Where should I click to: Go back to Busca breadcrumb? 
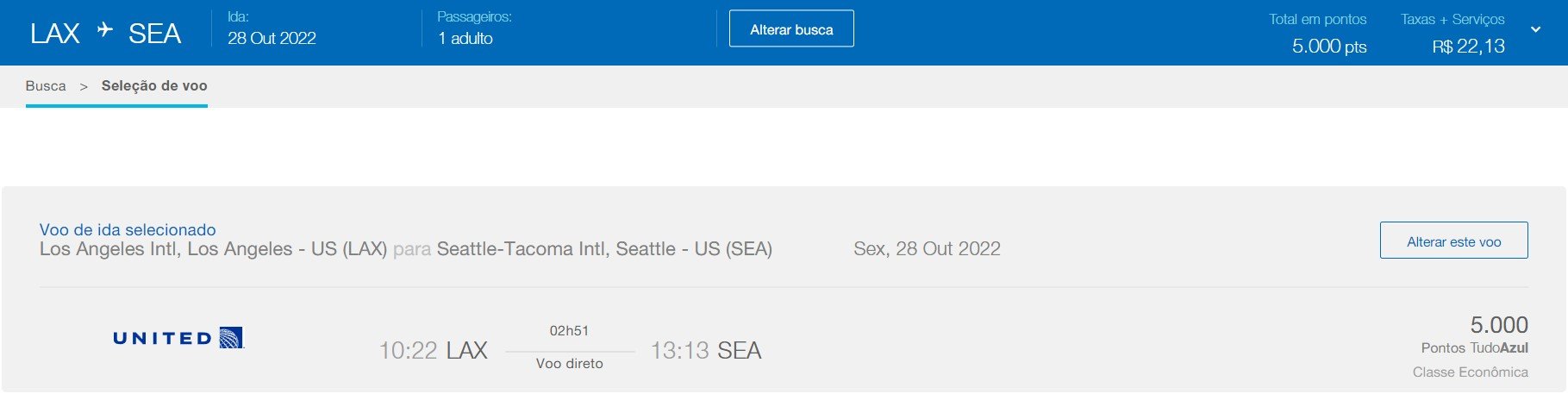pyautogui.click(x=46, y=86)
